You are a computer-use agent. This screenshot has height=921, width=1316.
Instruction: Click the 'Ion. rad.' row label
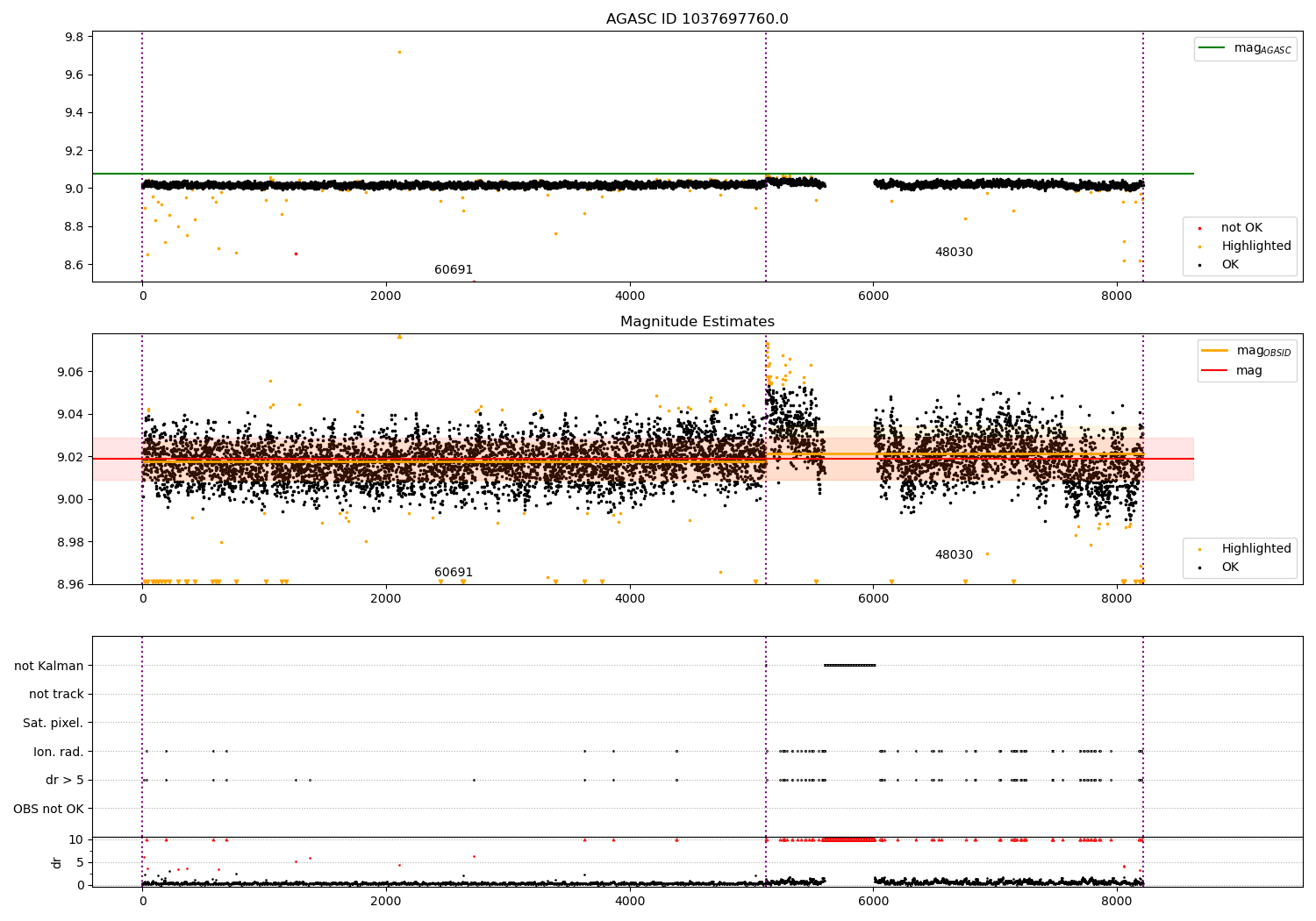pyautogui.click(x=59, y=752)
